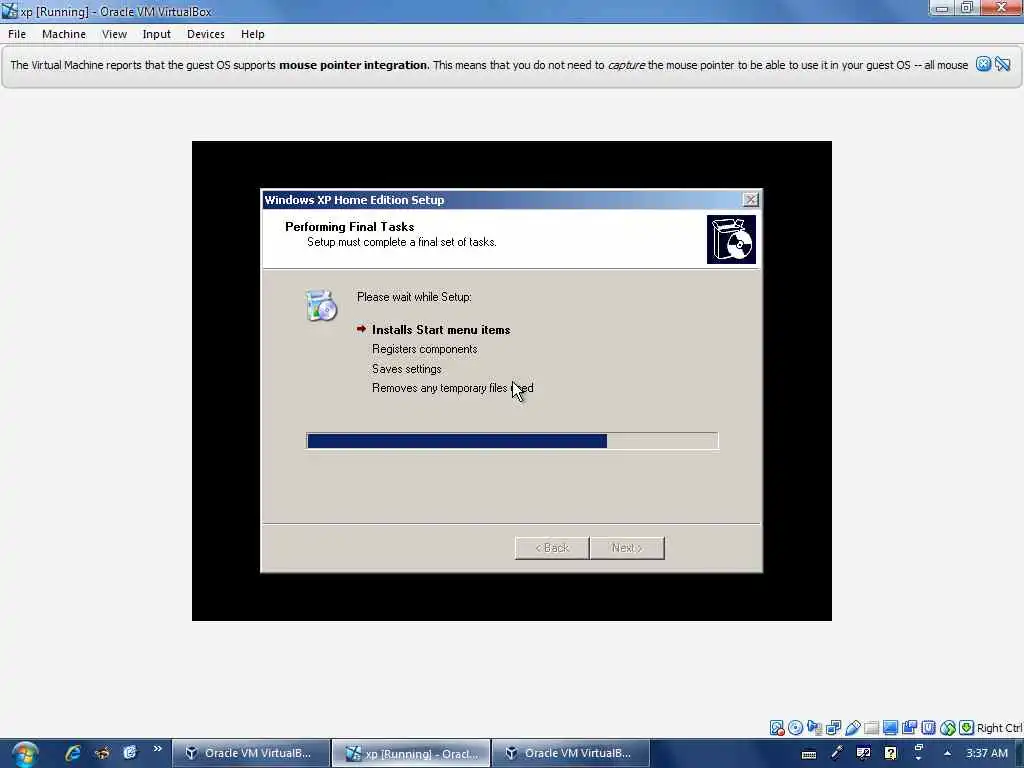The image size is (1024, 768).
Task: Open the Devices menu
Action: point(206,34)
